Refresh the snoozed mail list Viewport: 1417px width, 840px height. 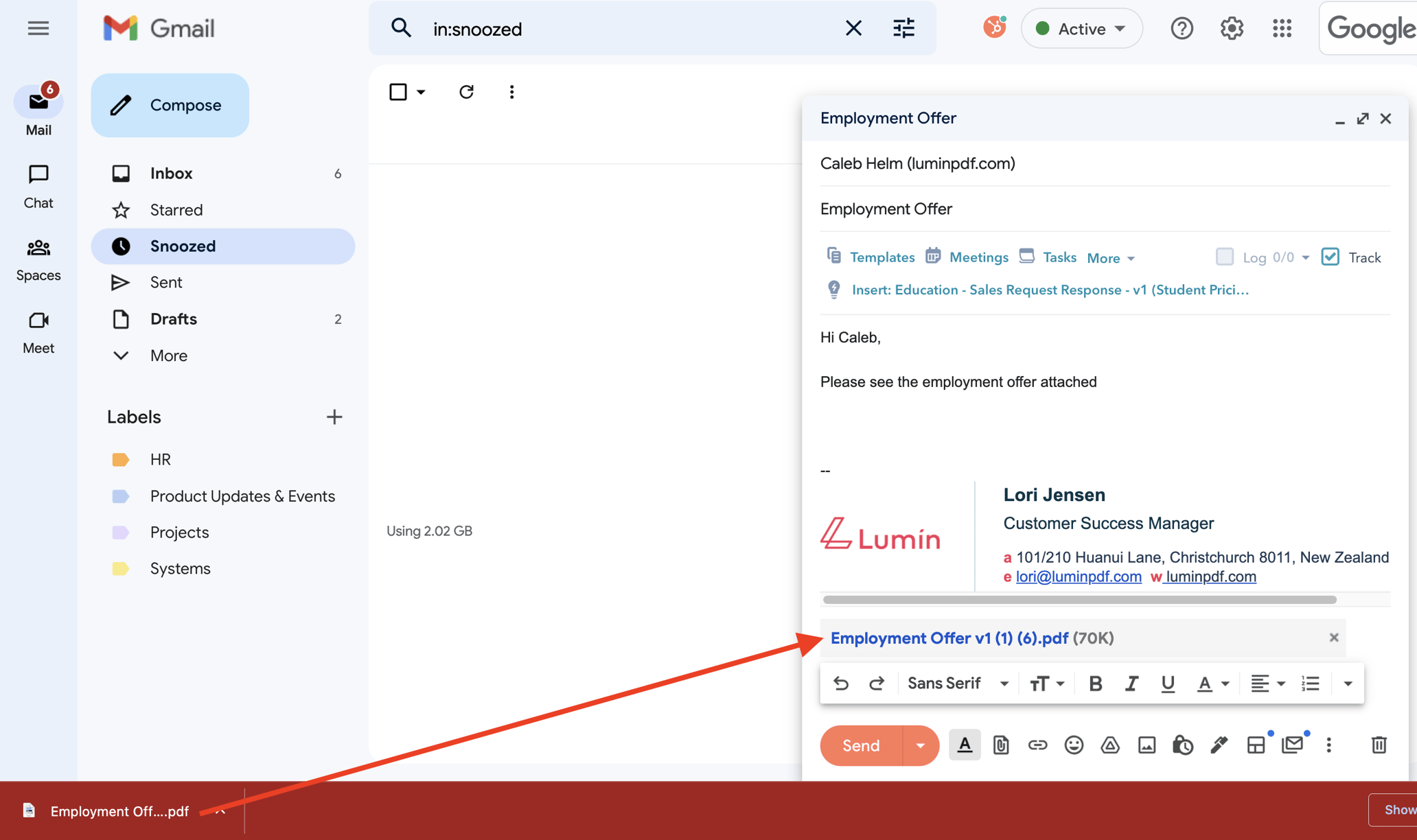point(466,92)
